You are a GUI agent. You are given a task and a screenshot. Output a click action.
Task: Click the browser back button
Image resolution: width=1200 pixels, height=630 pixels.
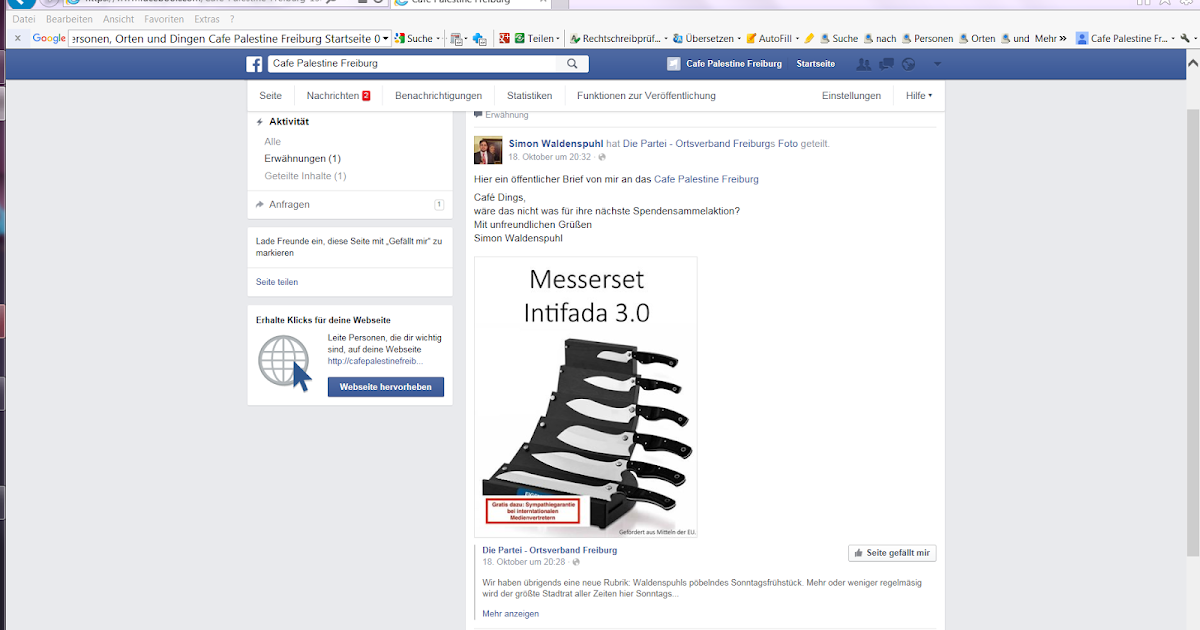(x=21, y=3)
